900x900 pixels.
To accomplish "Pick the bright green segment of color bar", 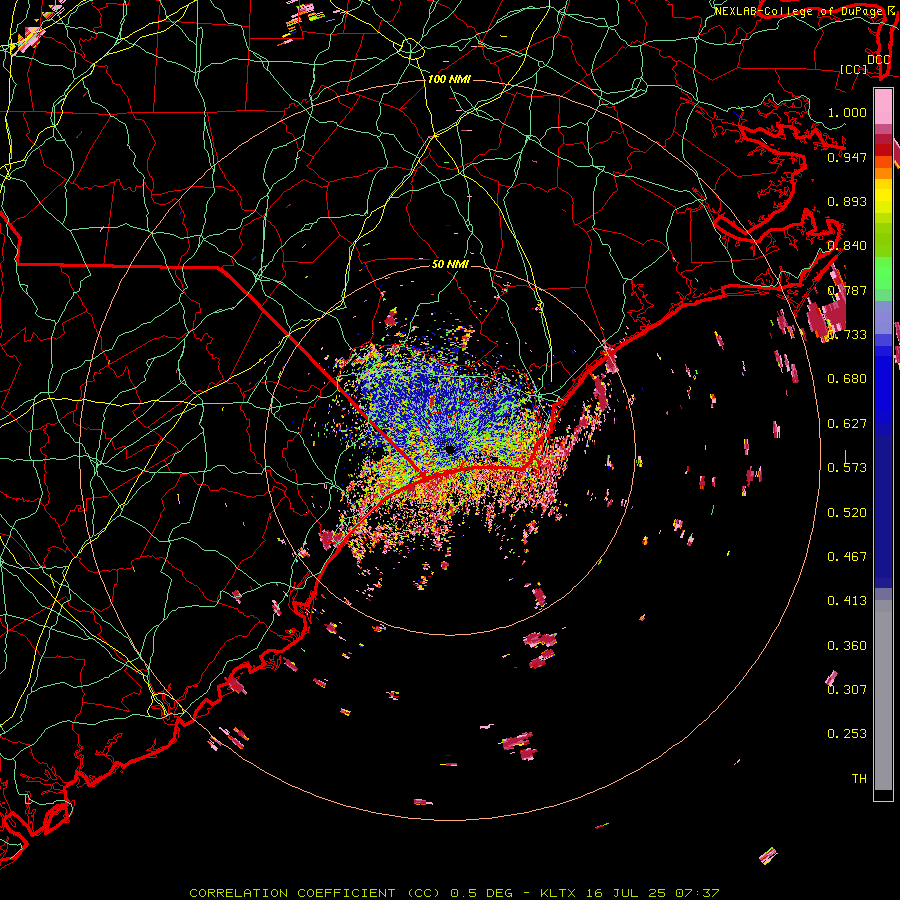I will [883, 273].
